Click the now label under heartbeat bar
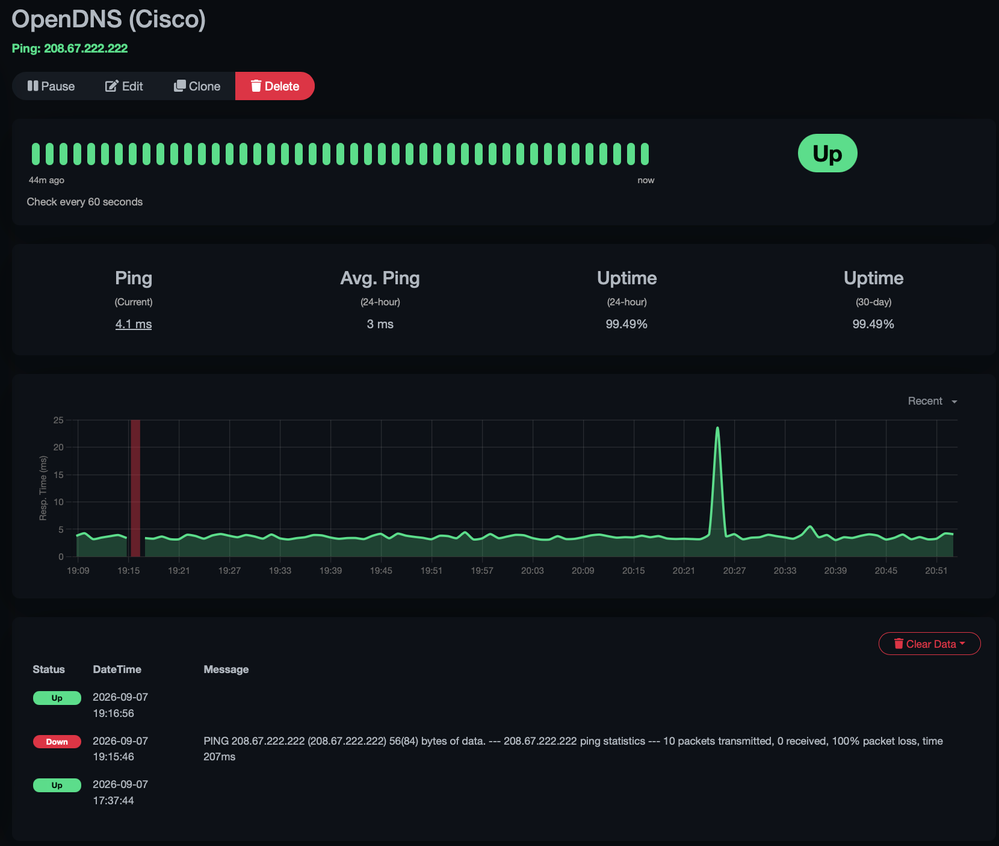This screenshot has height=846, width=999. click(x=645, y=180)
